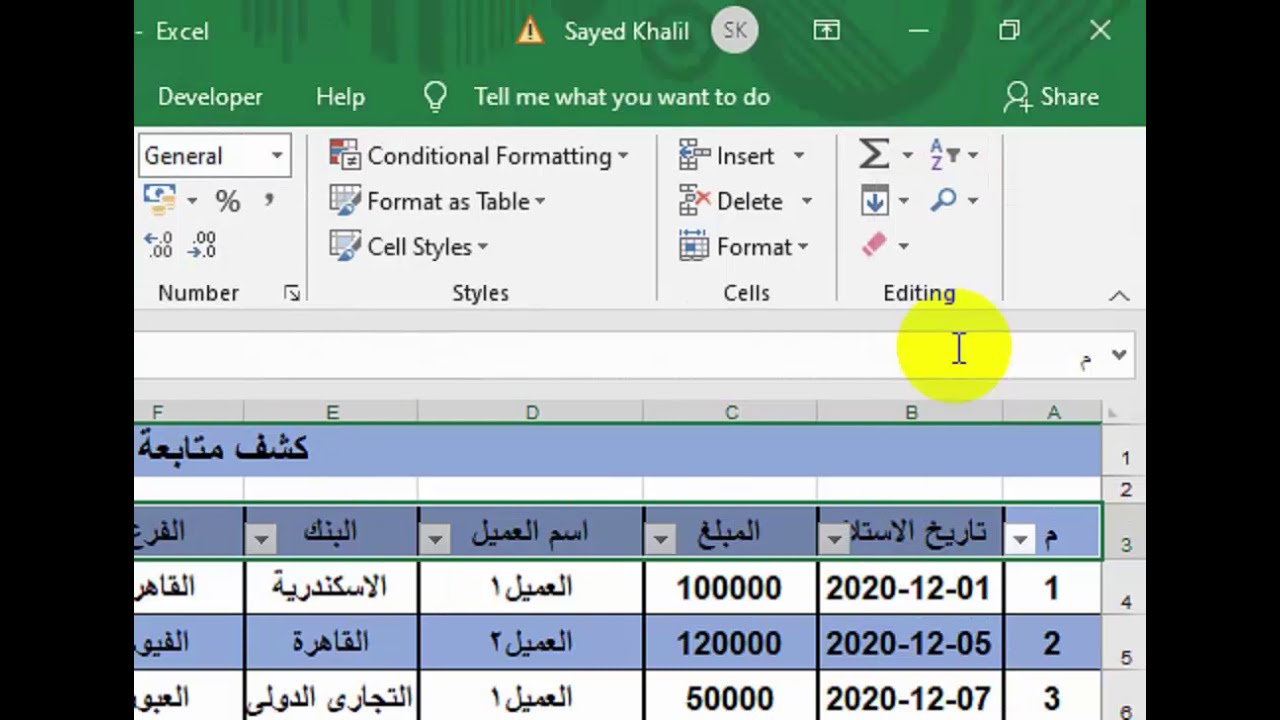This screenshot has width=1280, height=720.
Task: Select row 1 header
Action: [x=1125, y=450]
